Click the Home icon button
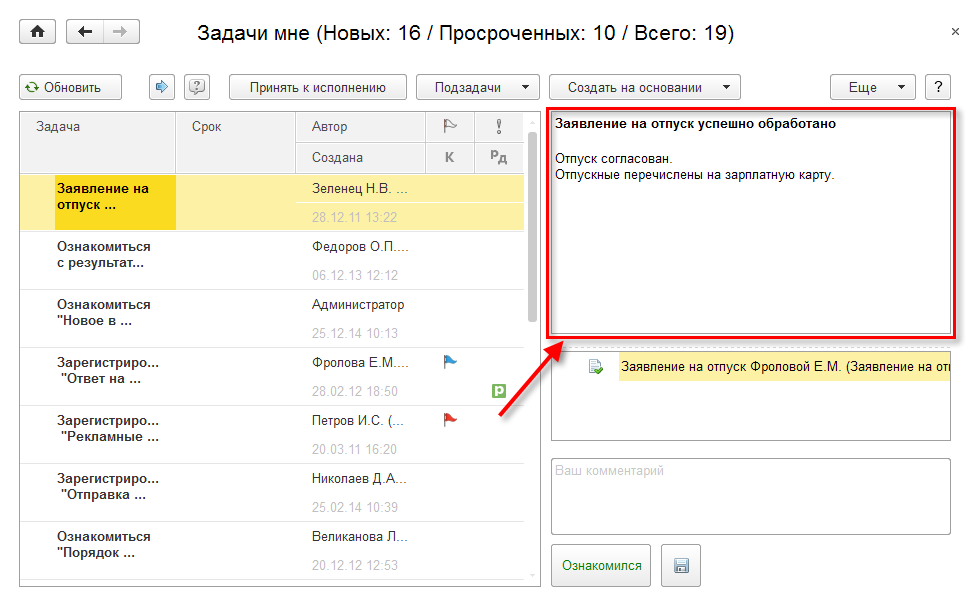The width and height of the screenshot is (977, 601). point(38,32)
